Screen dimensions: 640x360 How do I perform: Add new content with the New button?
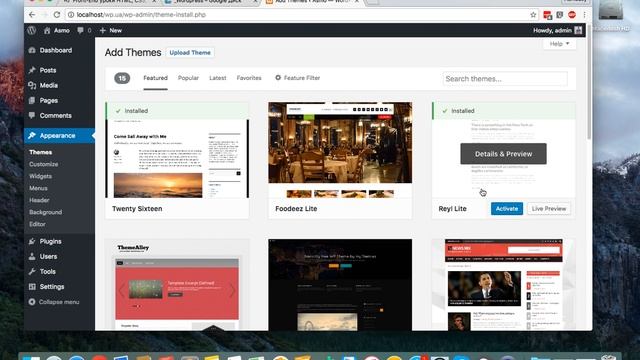click(x=111, y=30)
